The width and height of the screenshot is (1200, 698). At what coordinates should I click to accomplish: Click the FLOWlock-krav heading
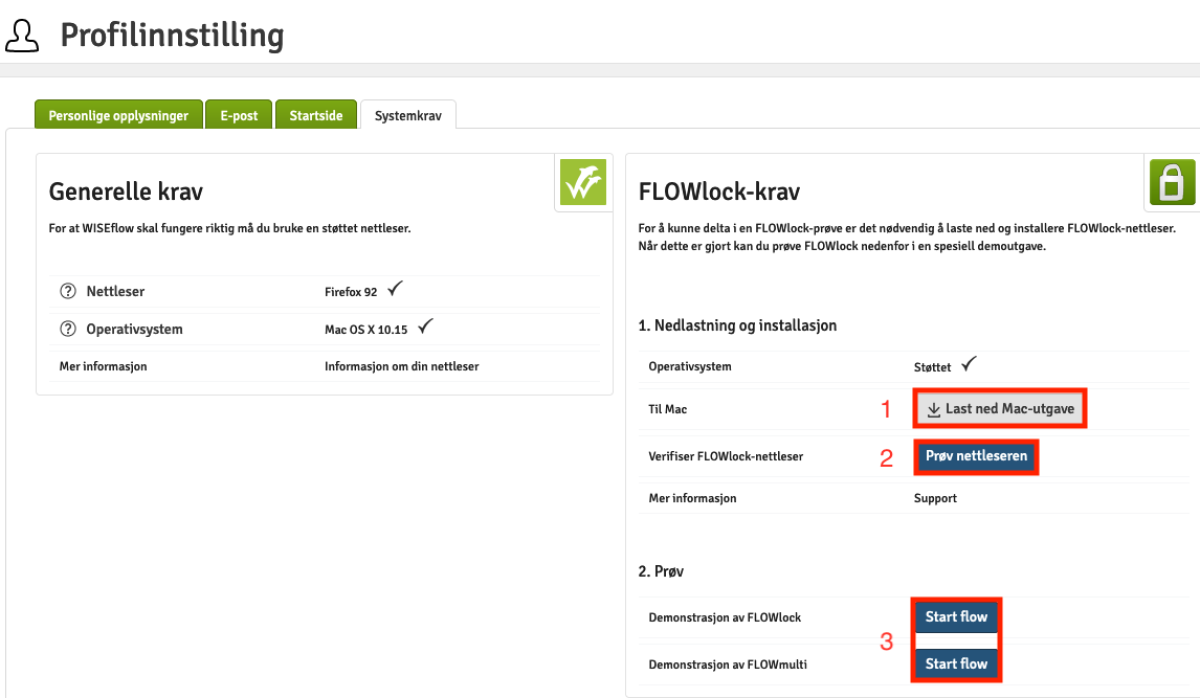[x=718, y=191]
